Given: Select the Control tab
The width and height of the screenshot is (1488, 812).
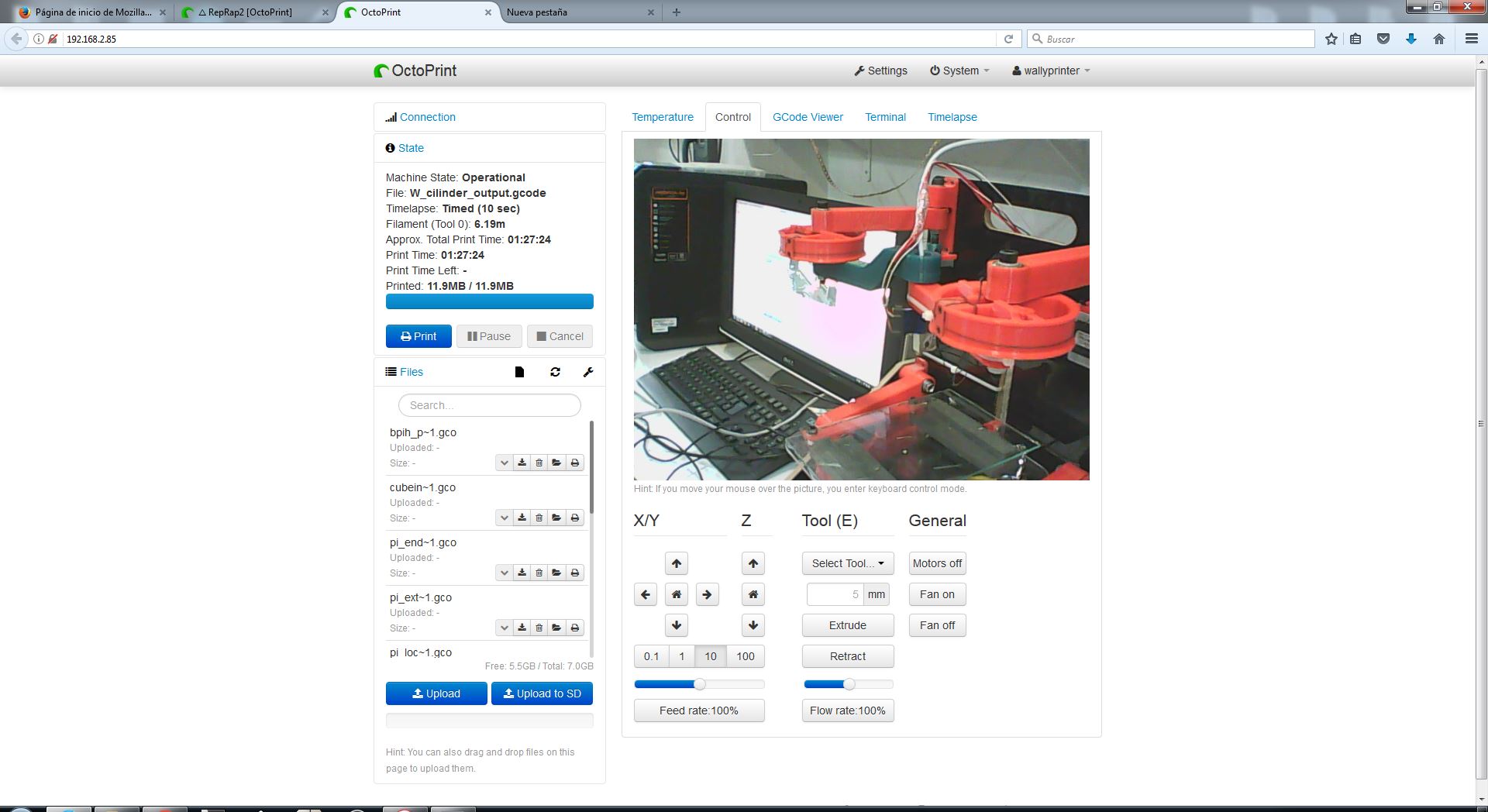Looking at the screenshot, I should (x=733, y=117).
